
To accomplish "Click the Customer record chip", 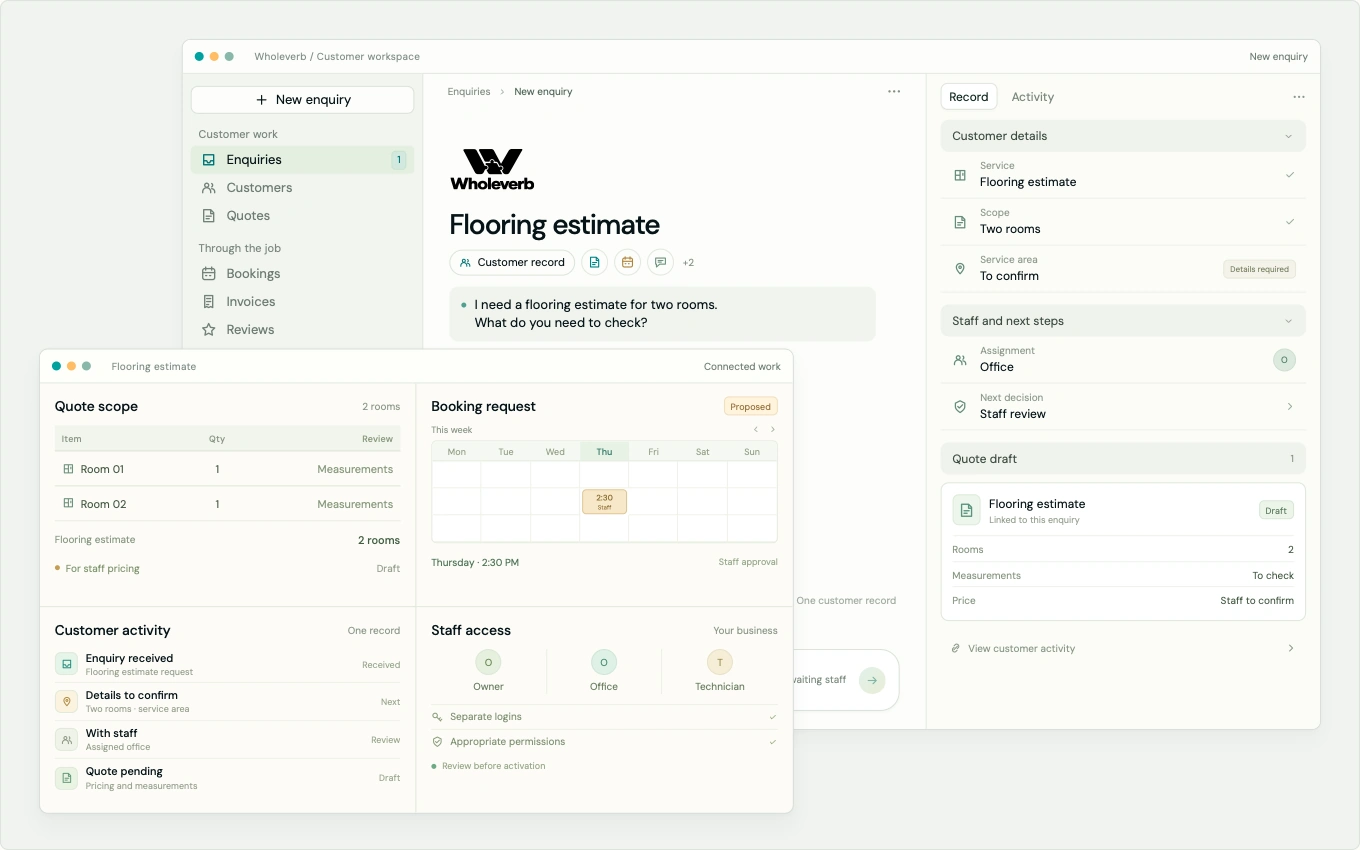I will 512,262.
